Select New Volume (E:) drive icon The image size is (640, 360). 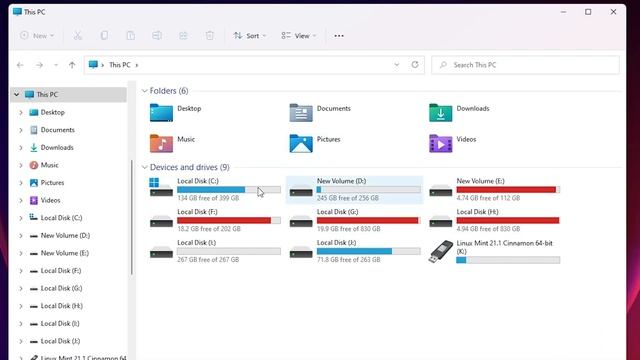coord(440,190)
